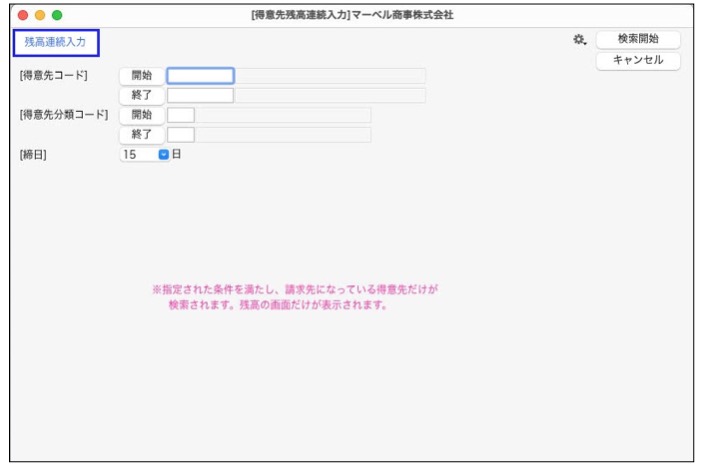Expand the 締日 day dropdown

(164, 155)
